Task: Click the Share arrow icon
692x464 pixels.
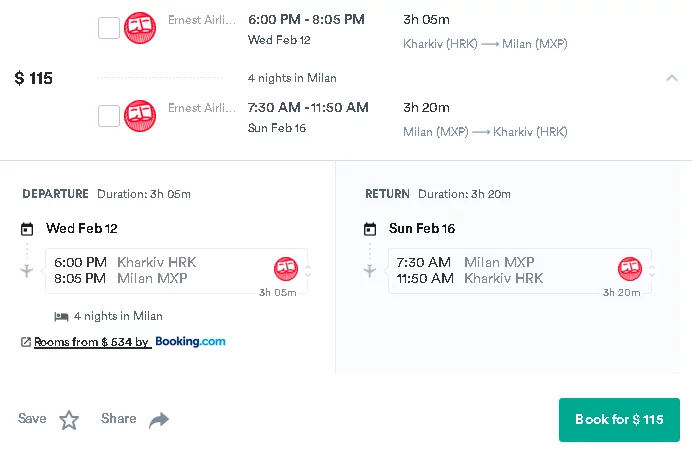Action: [x=159, y=420]
